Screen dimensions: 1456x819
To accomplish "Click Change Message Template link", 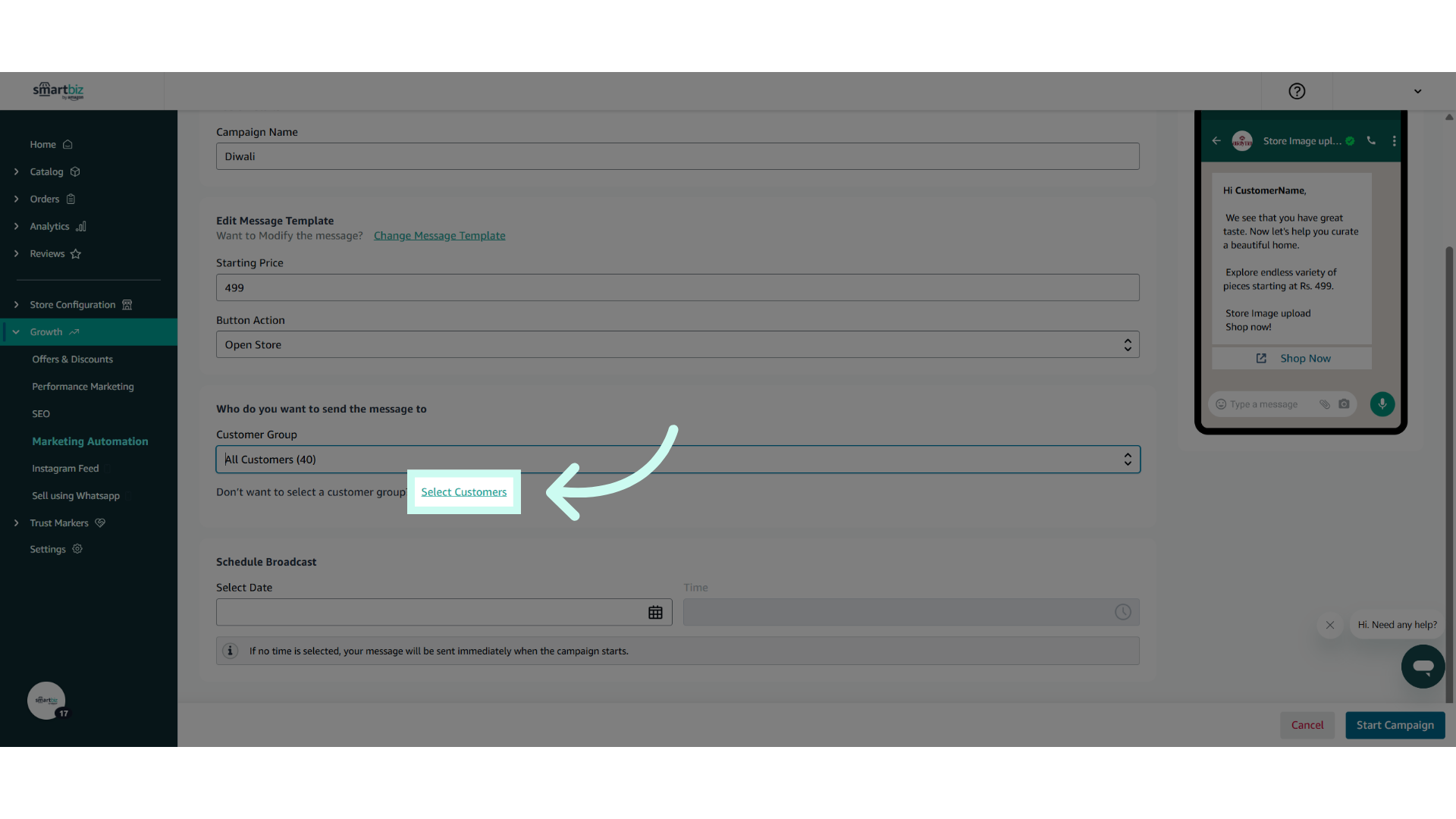I will [x=439, y=235].
